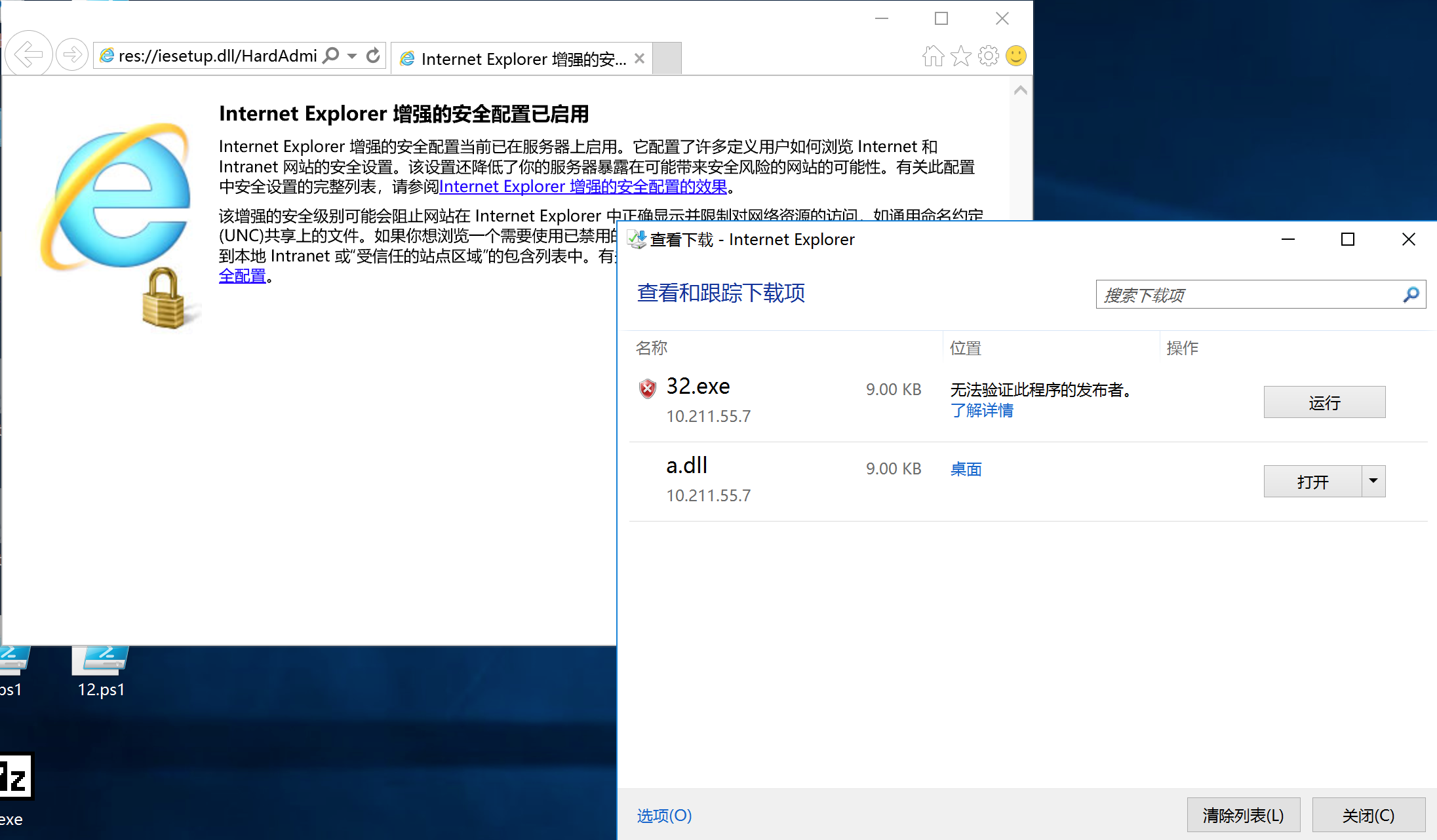Open dropdown arrow next to 打开 button
Screen dimensions: 1437x840
(1373, 481)
